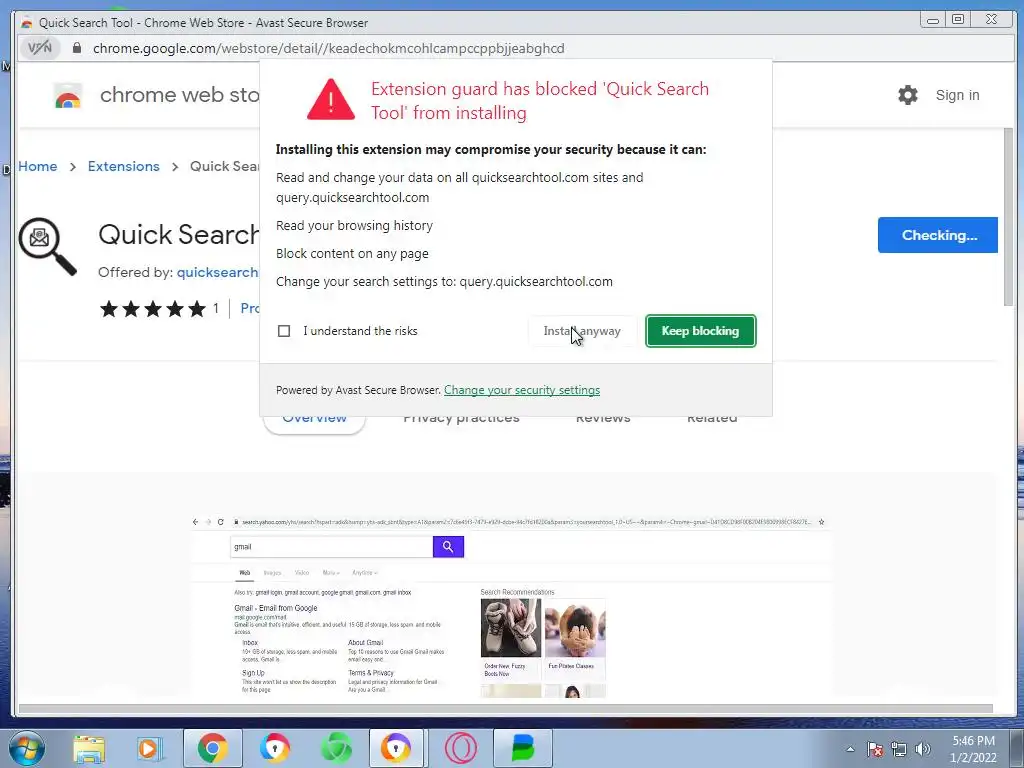Click the extension preview screenshot thumbnail

coord(511,605)
